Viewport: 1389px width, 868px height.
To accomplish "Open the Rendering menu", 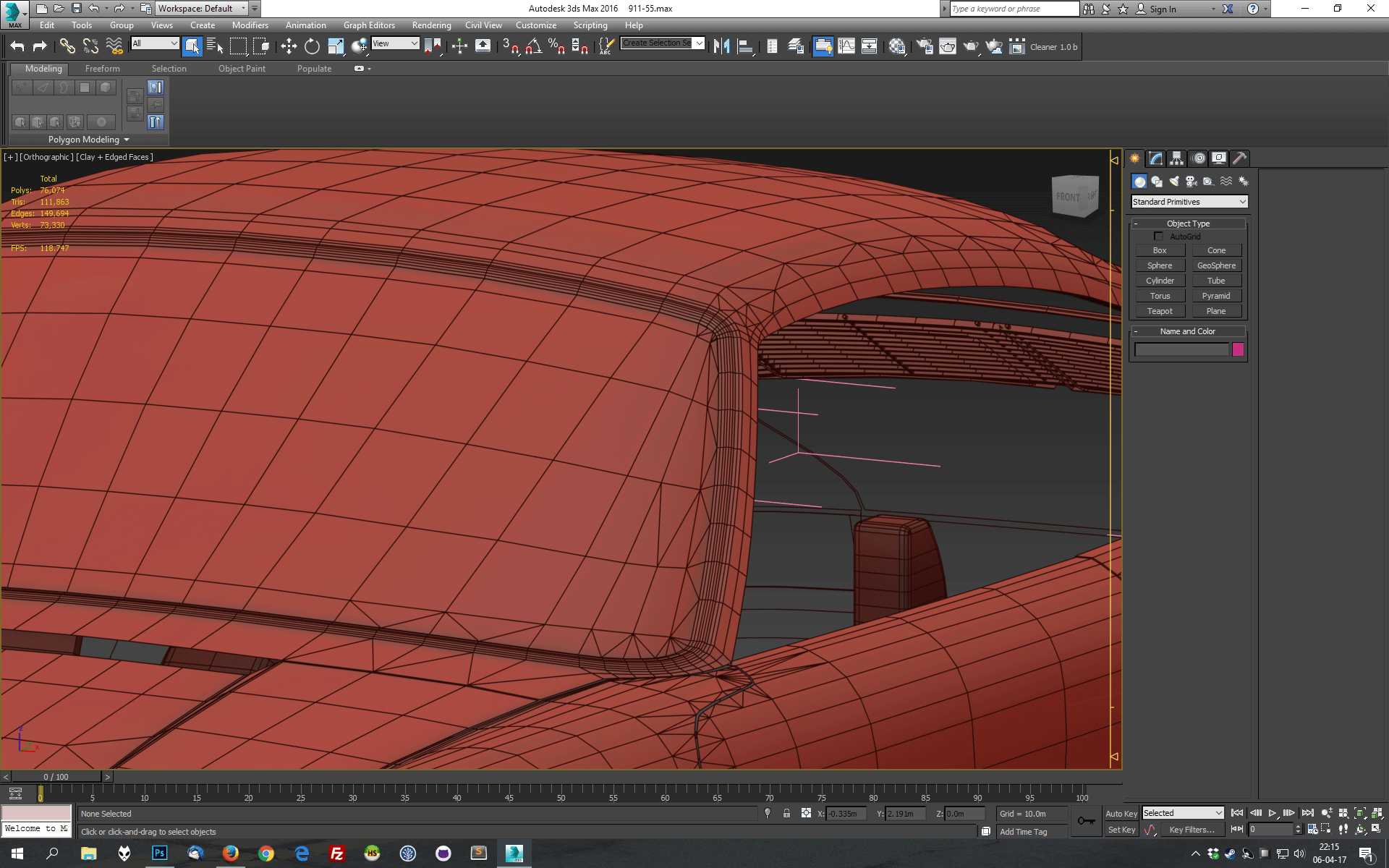I will pyautogui.click(x=431, y=25).
